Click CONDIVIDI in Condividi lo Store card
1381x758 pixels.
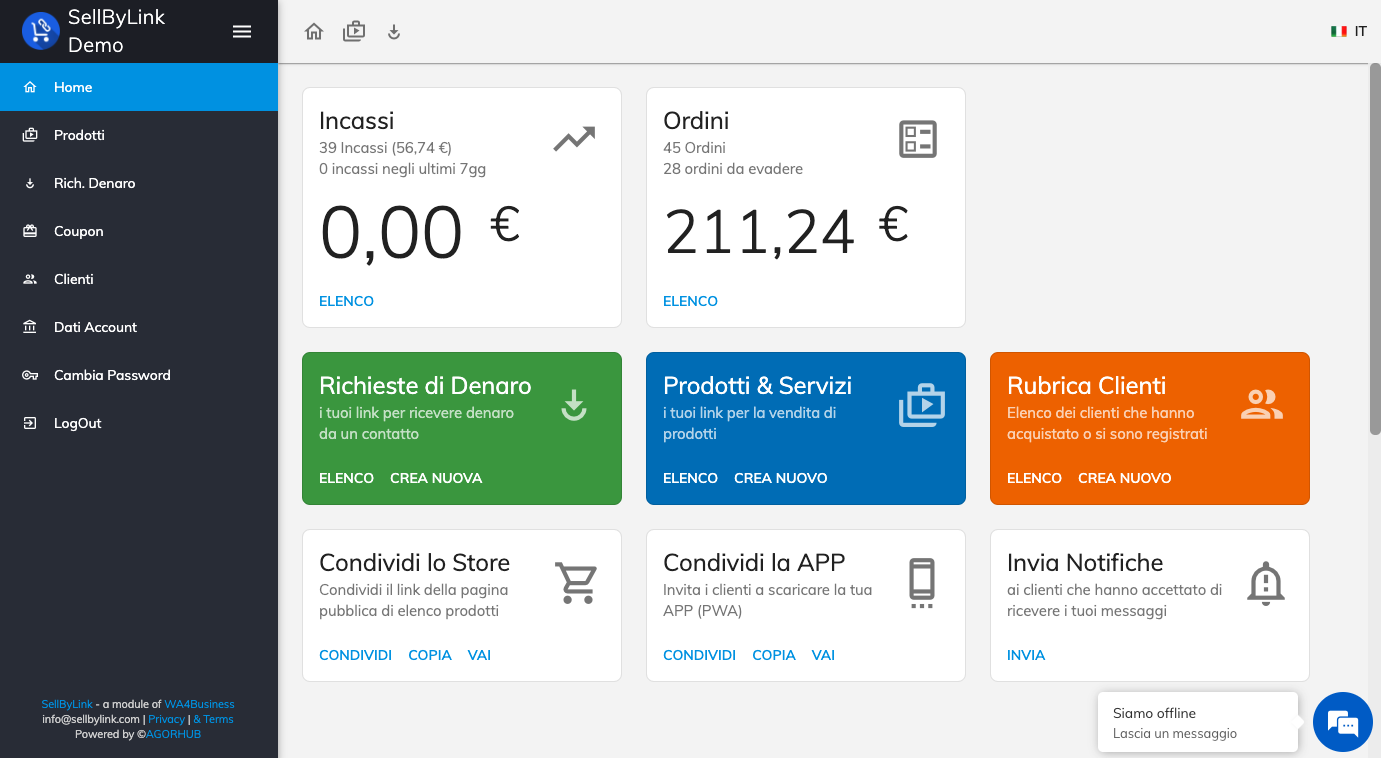point(355,655)
